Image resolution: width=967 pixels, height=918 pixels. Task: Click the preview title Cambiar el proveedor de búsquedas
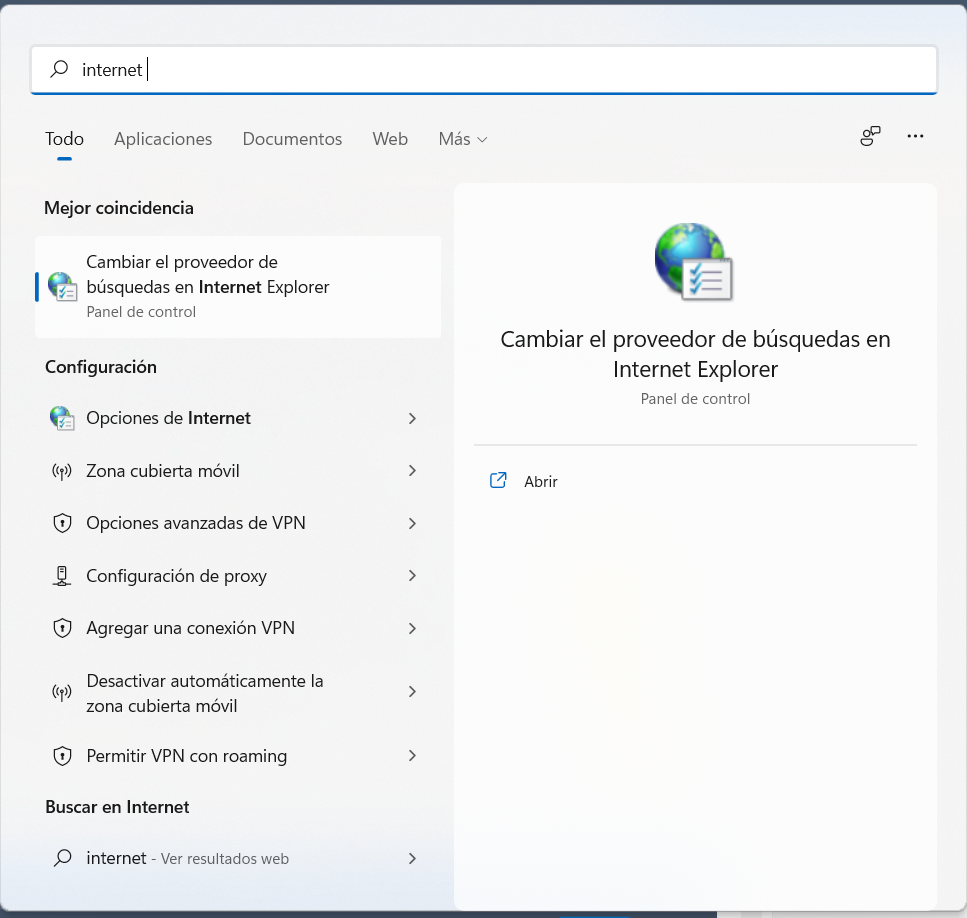[x=695, y=354]
